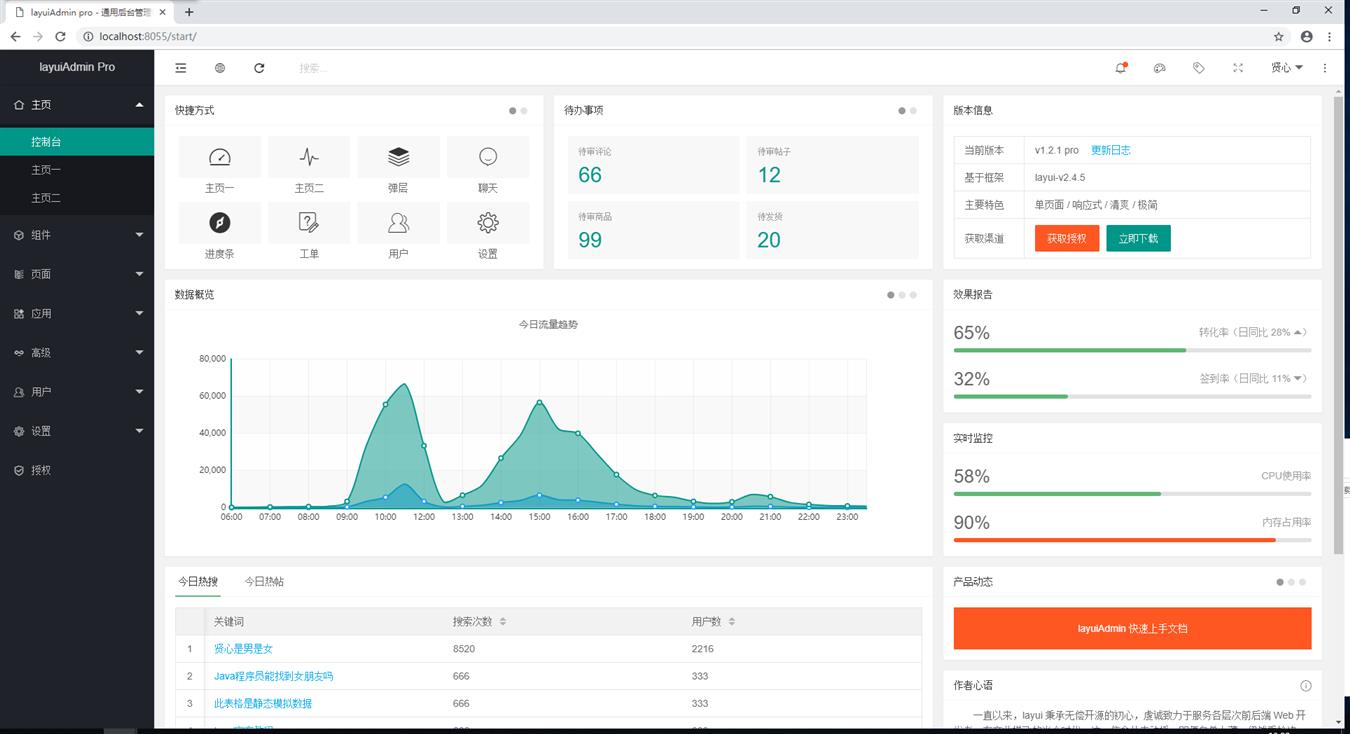This screenshot has width=1350, height=734.
Task: Expand the 页面 sidebar menu
Action: (77, 274)
